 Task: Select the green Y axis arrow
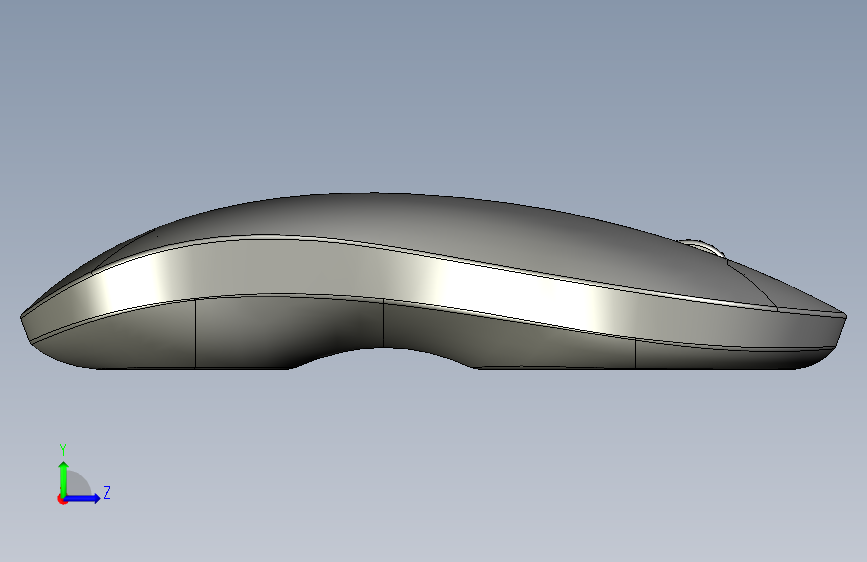coord(64,479)
